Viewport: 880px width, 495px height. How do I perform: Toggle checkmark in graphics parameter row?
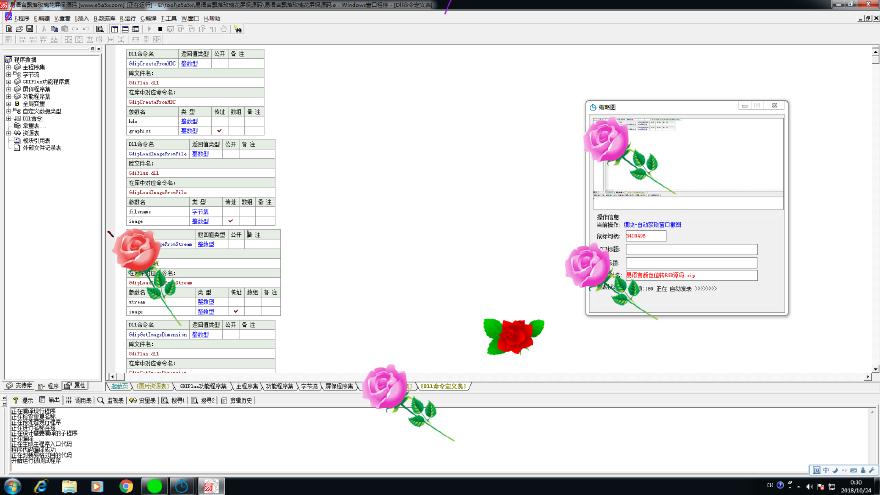219,130
